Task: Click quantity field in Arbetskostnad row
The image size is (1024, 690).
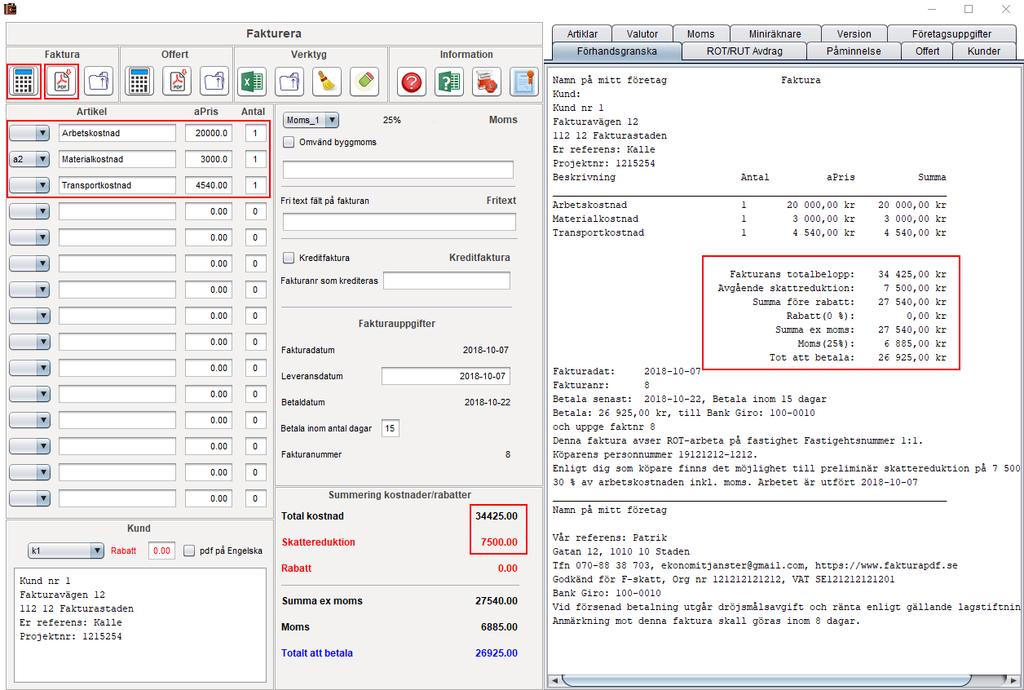Action: coord(255,133)
